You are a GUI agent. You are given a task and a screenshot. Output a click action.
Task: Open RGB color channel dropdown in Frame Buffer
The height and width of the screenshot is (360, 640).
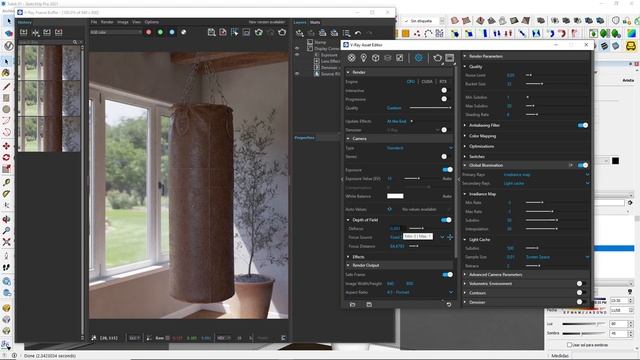(x=116, y=32)
